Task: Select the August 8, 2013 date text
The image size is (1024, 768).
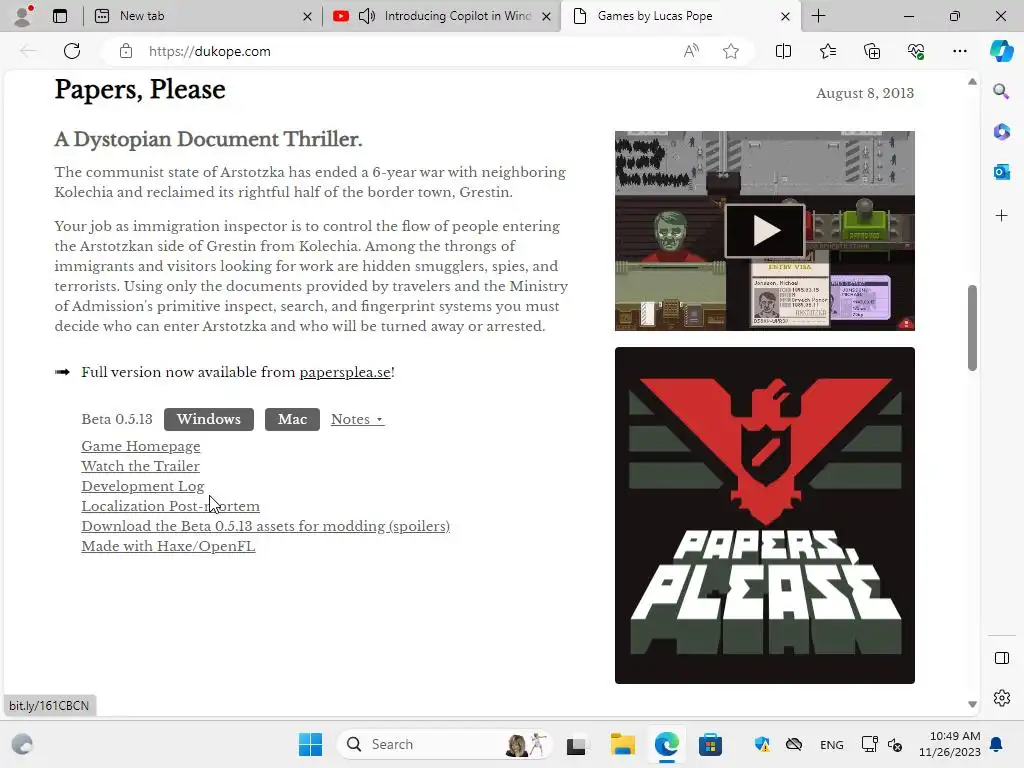Action: [865, 93]
